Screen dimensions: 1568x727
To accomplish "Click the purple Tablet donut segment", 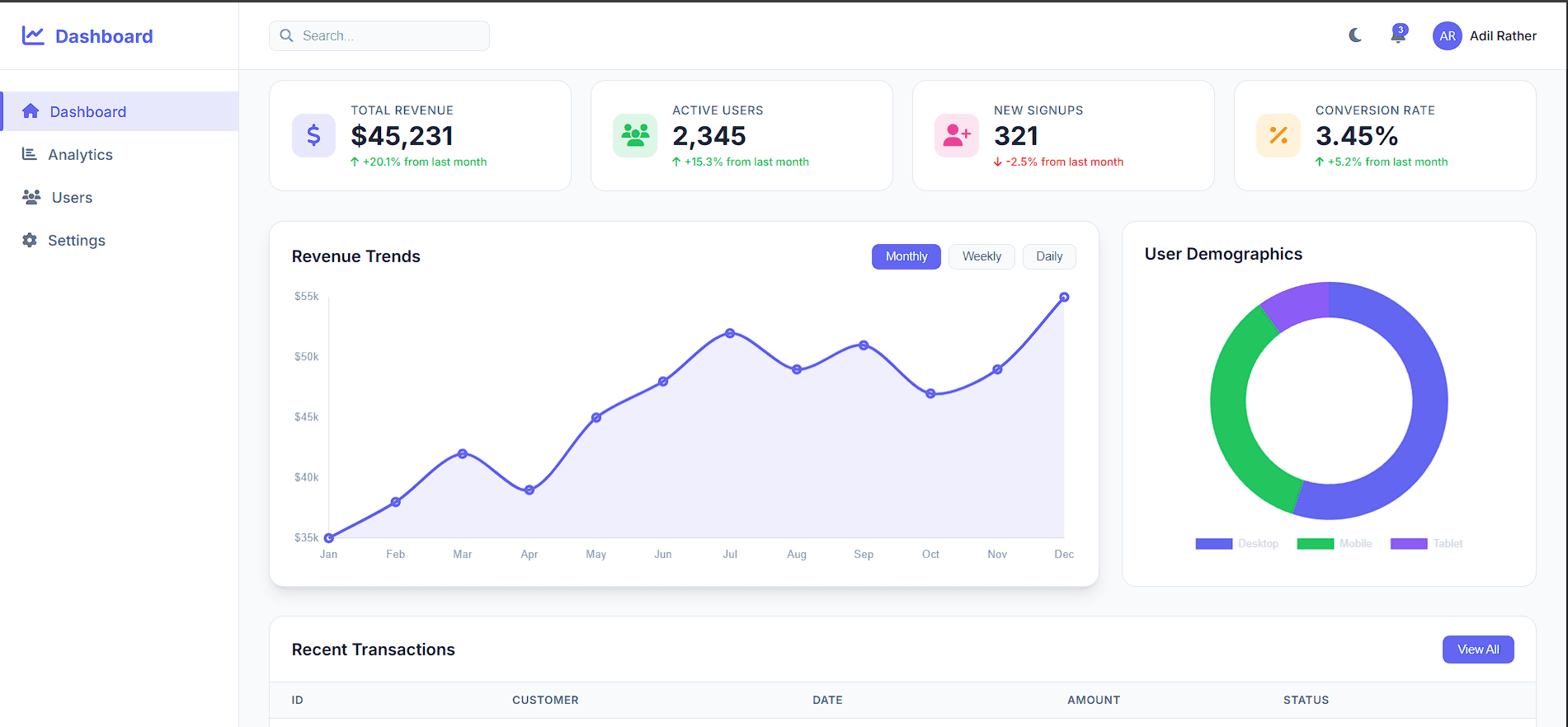I will tap(1299, 303).
